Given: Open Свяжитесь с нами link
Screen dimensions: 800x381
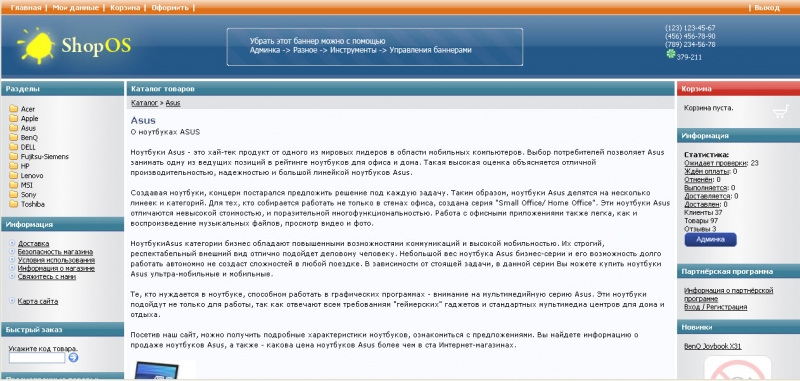Looking at the screenshot, I should click(47, 276).
